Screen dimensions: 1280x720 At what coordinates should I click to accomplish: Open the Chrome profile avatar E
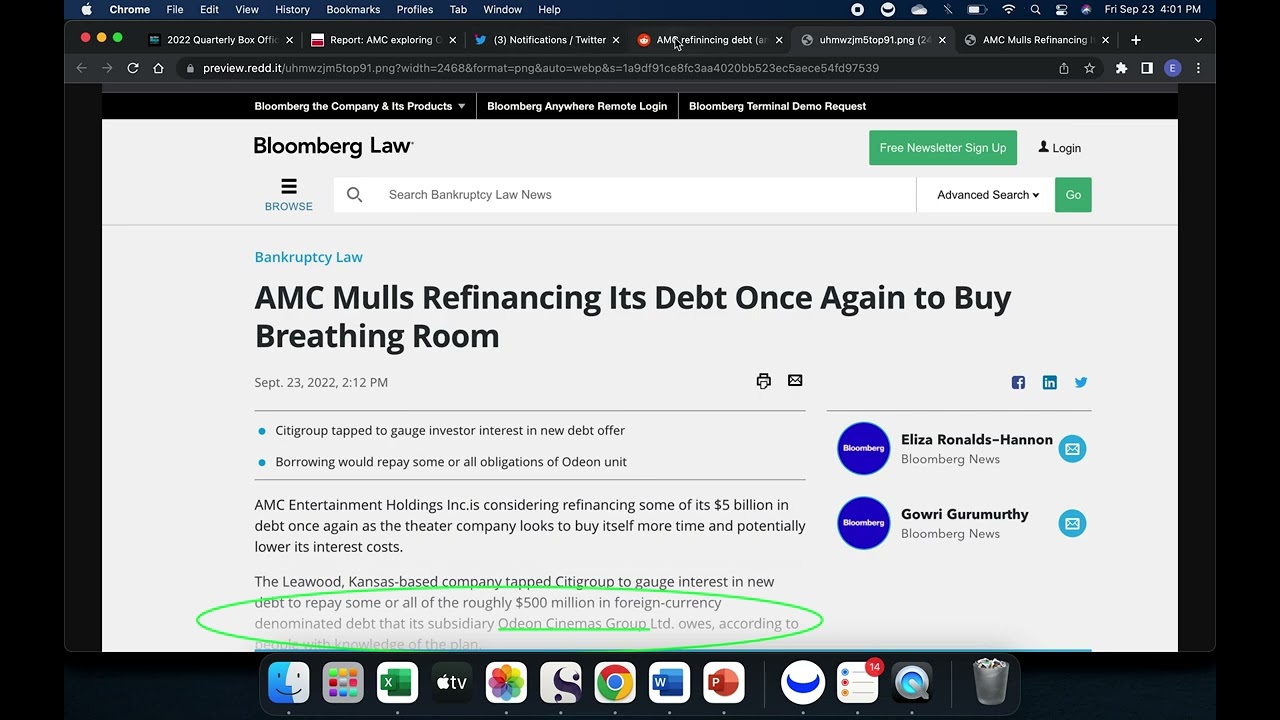tap(1173, 68)
